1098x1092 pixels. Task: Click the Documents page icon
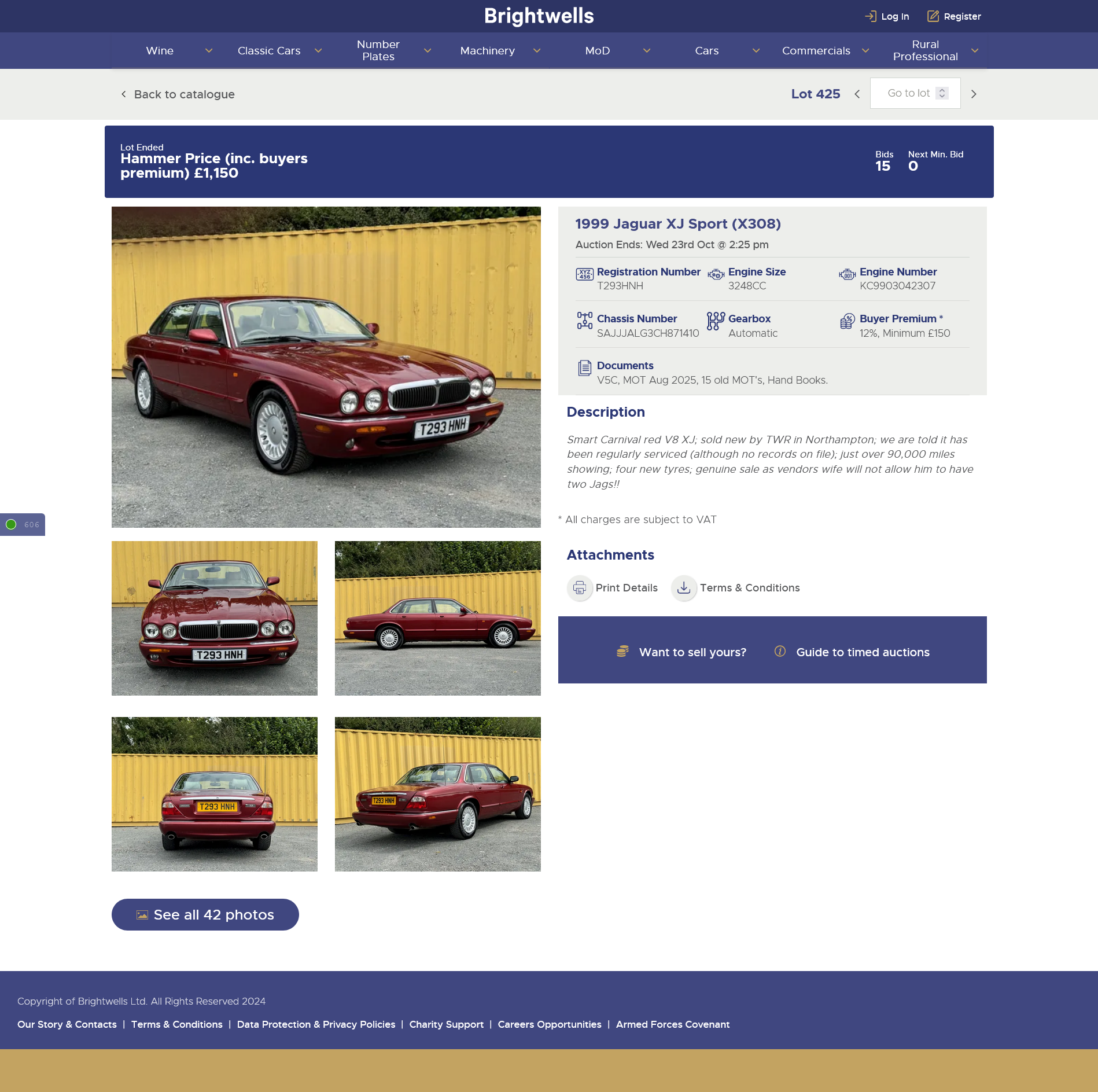tap(584, 367)
